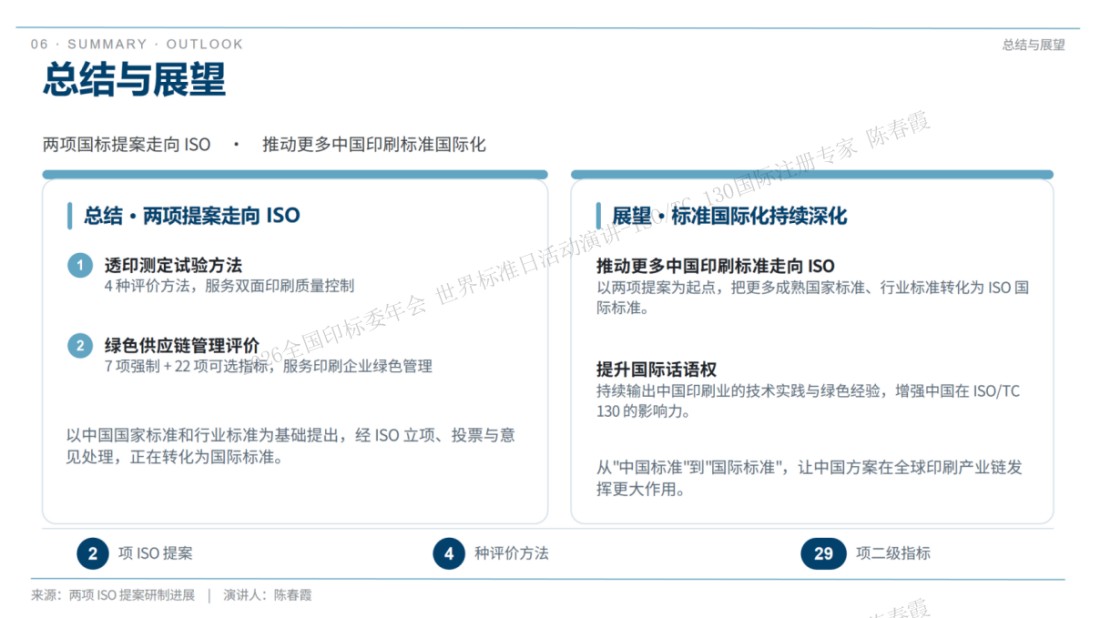Click the footer source 来源：两项 ISO 提案研制进展

[113, 596]
